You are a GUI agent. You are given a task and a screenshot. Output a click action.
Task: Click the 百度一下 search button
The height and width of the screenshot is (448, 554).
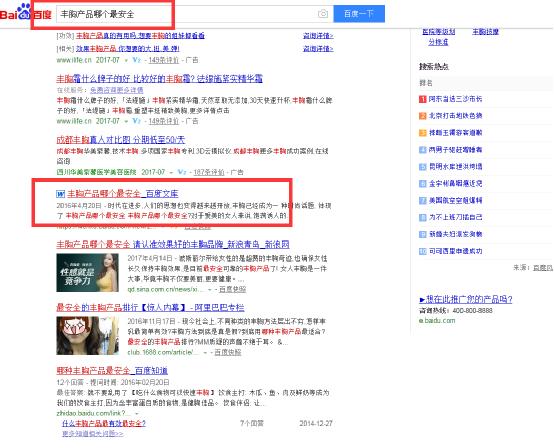[x=359, y=14]
